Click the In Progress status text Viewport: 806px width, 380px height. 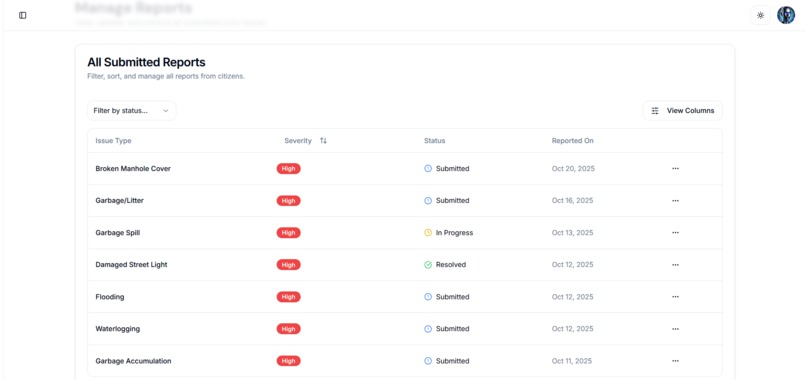(454, 233)
